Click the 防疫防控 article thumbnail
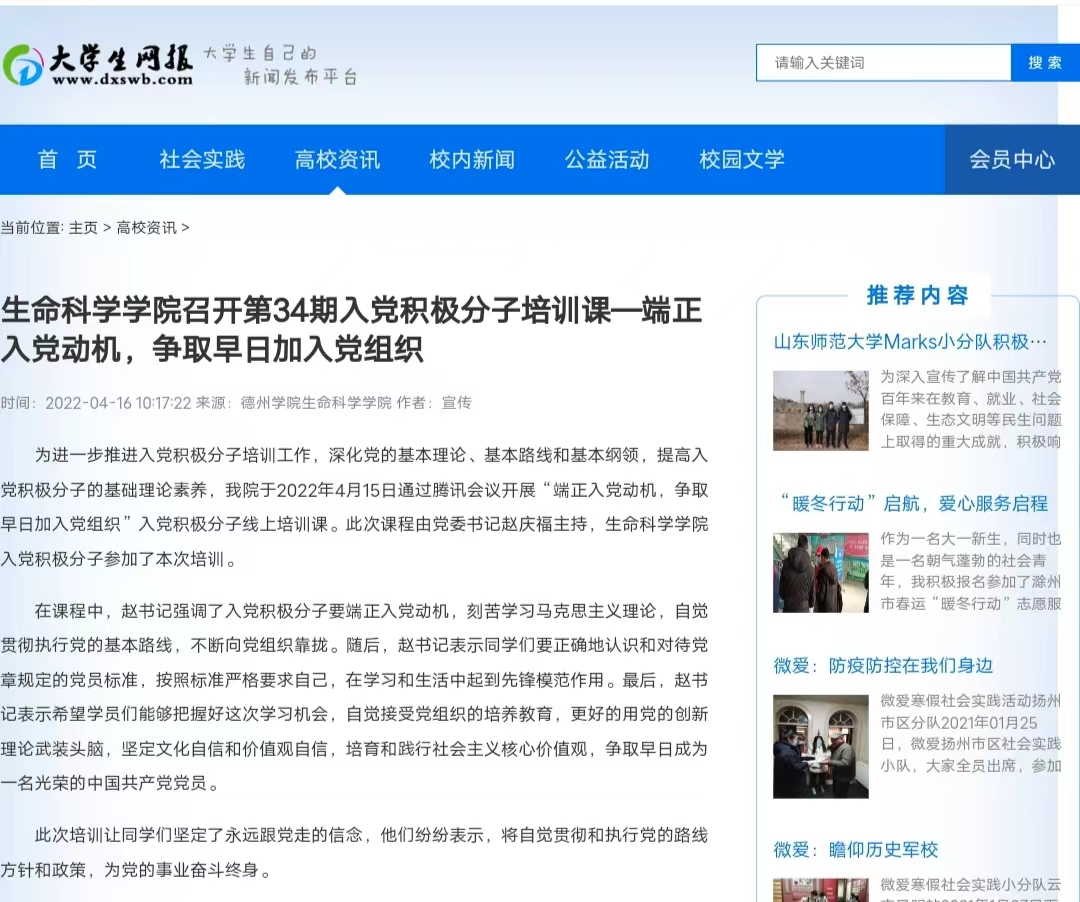Screen dimensions: 1080x902 coord(820,746)
